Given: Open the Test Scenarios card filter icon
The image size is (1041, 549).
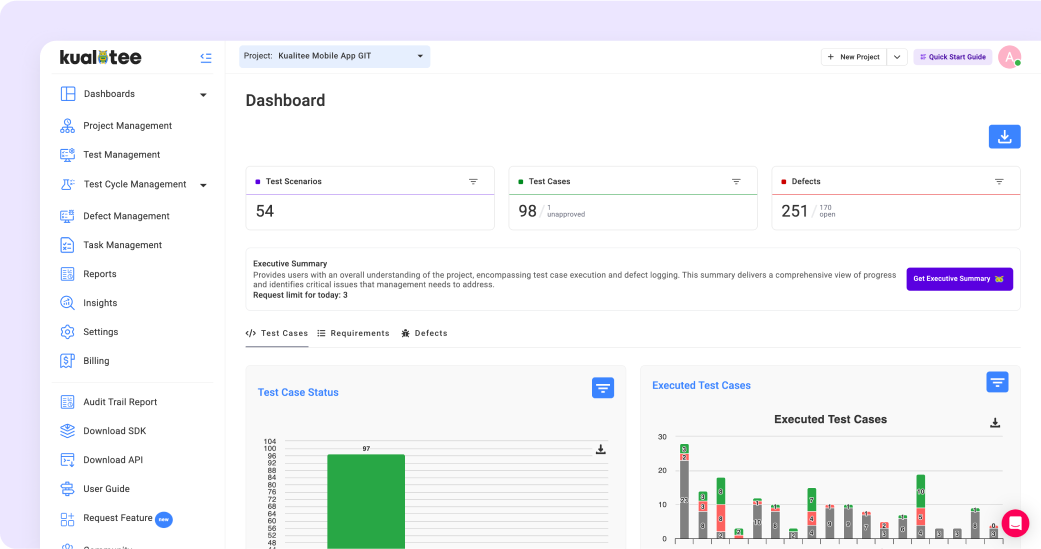Looking at the screenshot, I should [x=473, y=181].
